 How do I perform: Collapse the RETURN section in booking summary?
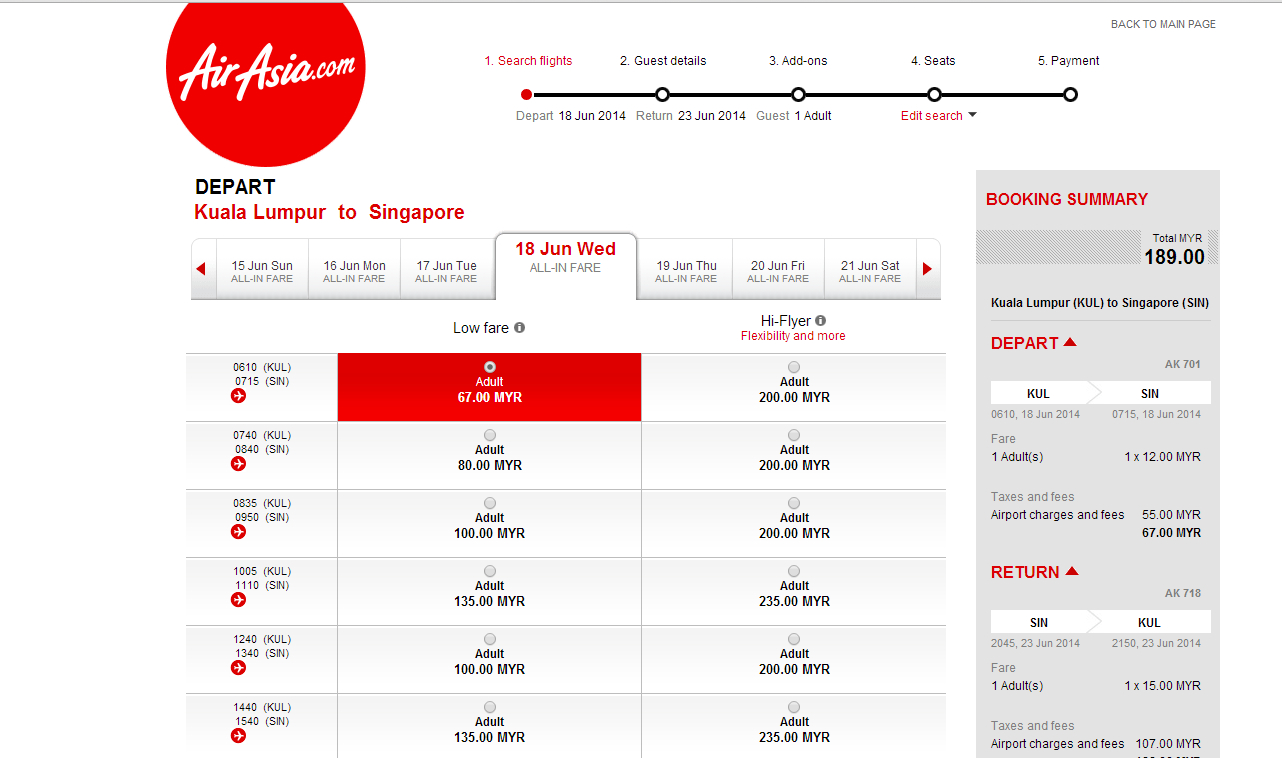[x=1072, y=571]
